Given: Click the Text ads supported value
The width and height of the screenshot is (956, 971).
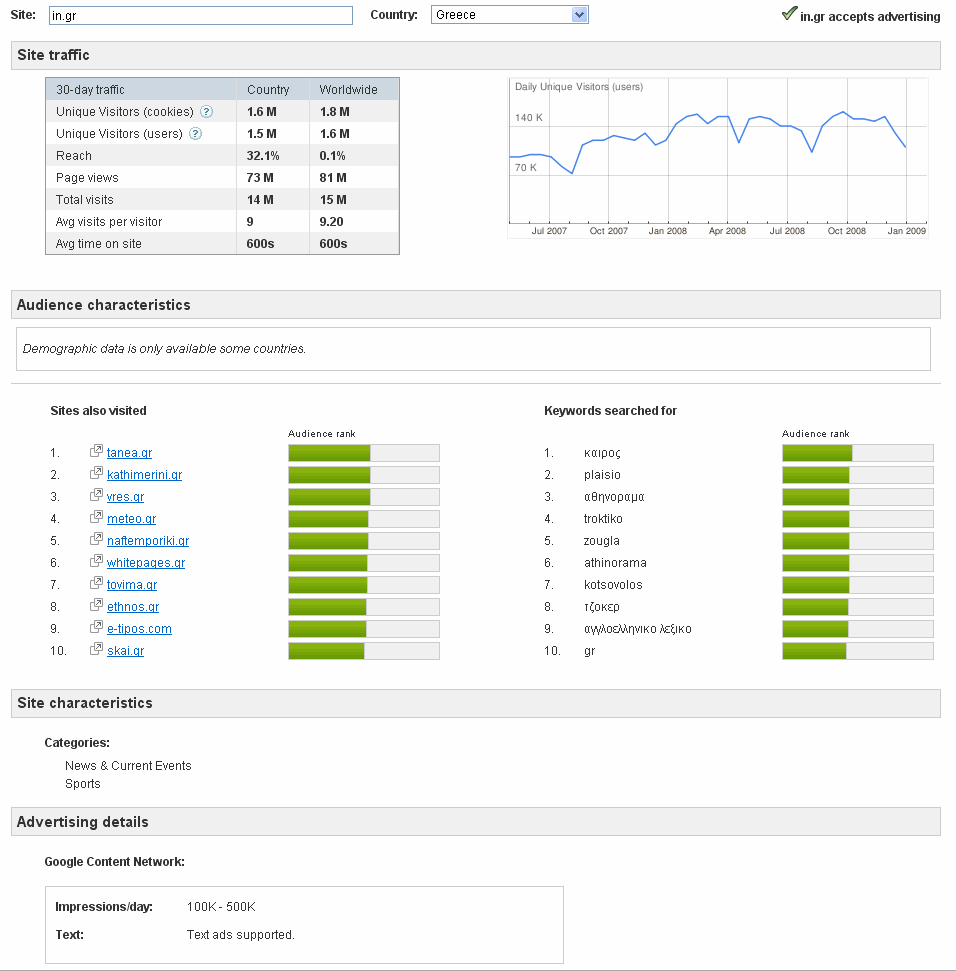Looking at the screenshot, I should [x=240, y=934].
